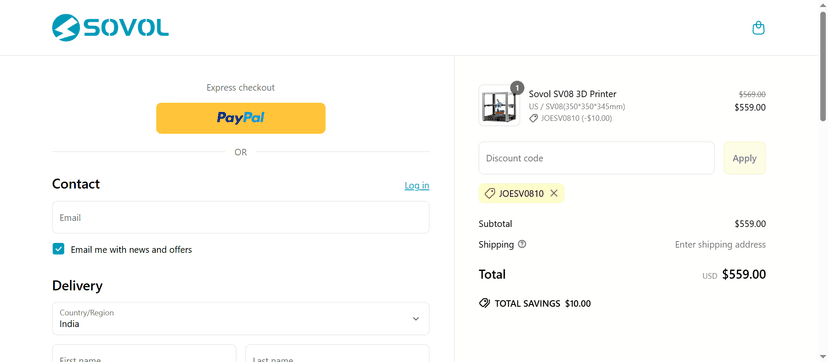Open the shopping bag cart icon
The image size is (828, 362).
click(x=758, y=28)
